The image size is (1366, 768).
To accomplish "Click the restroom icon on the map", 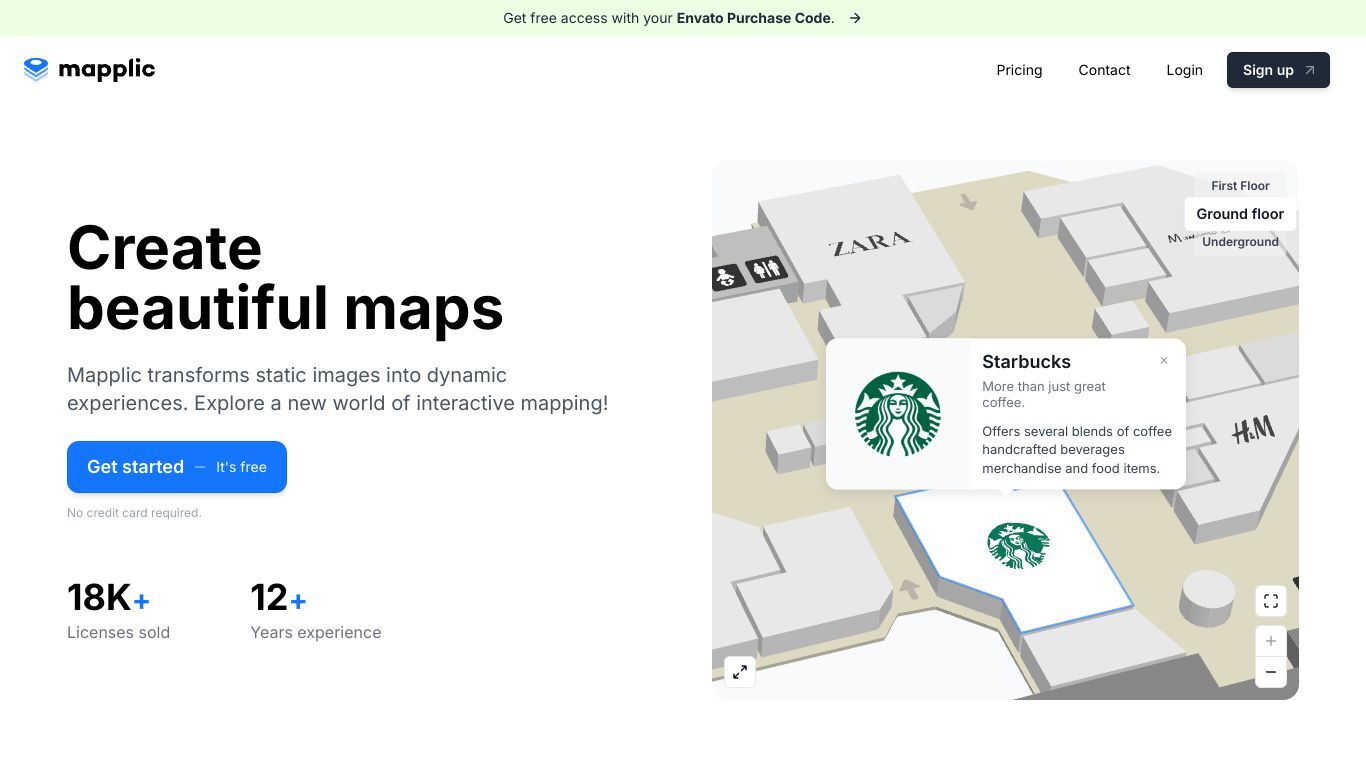I will (766, 268).
